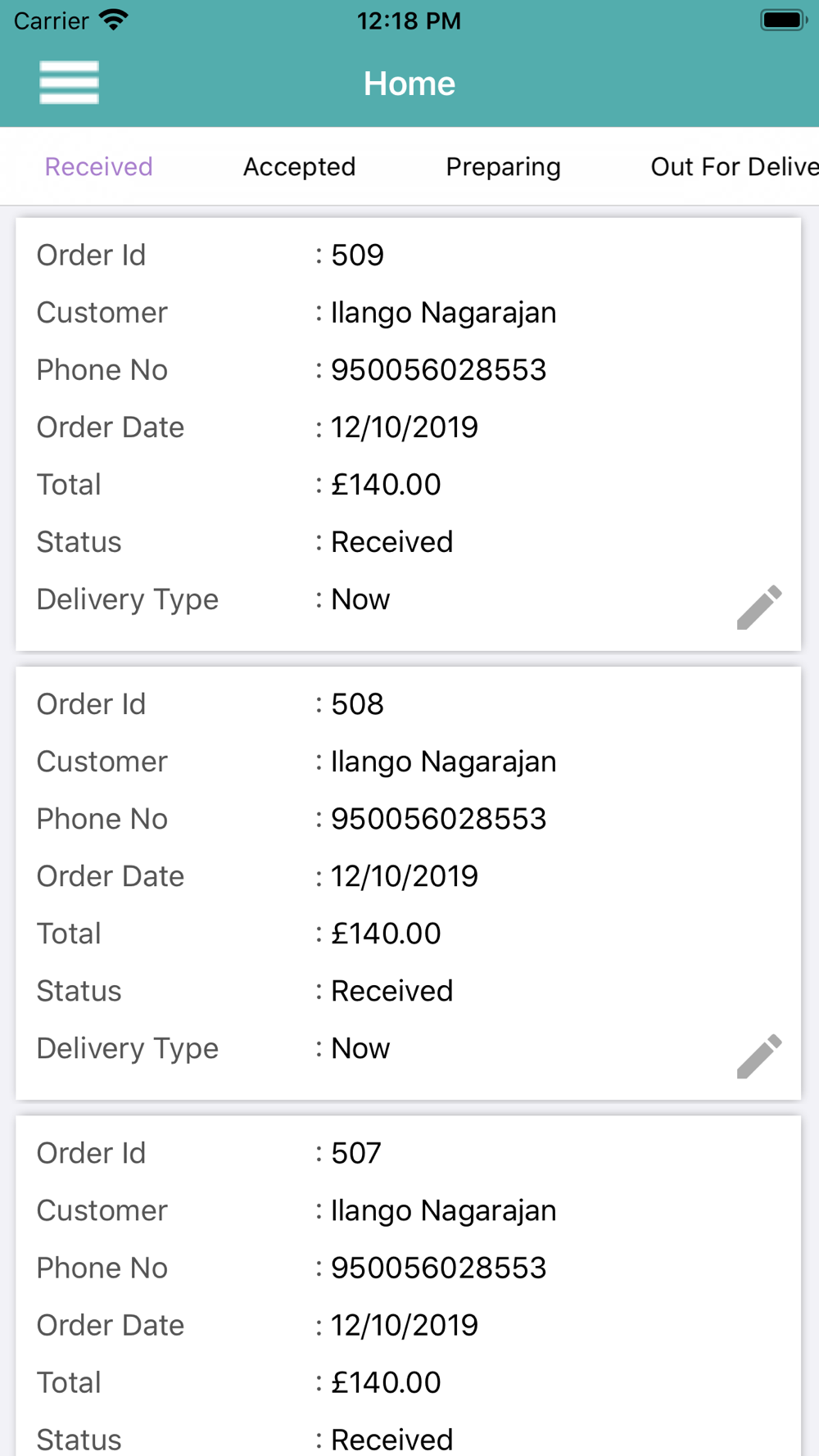The width and height of the screenshot is (819, 1456).
Task: Open the hamburger menu icon
Action: [69, 83]
